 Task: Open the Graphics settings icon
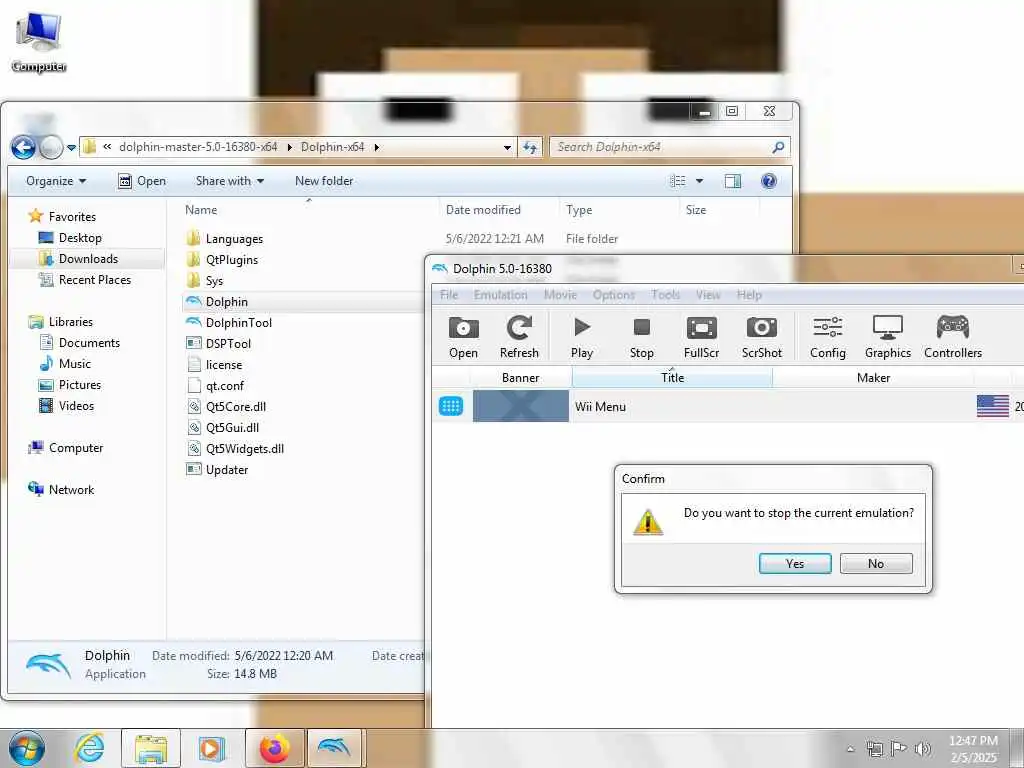pos(888,336)
